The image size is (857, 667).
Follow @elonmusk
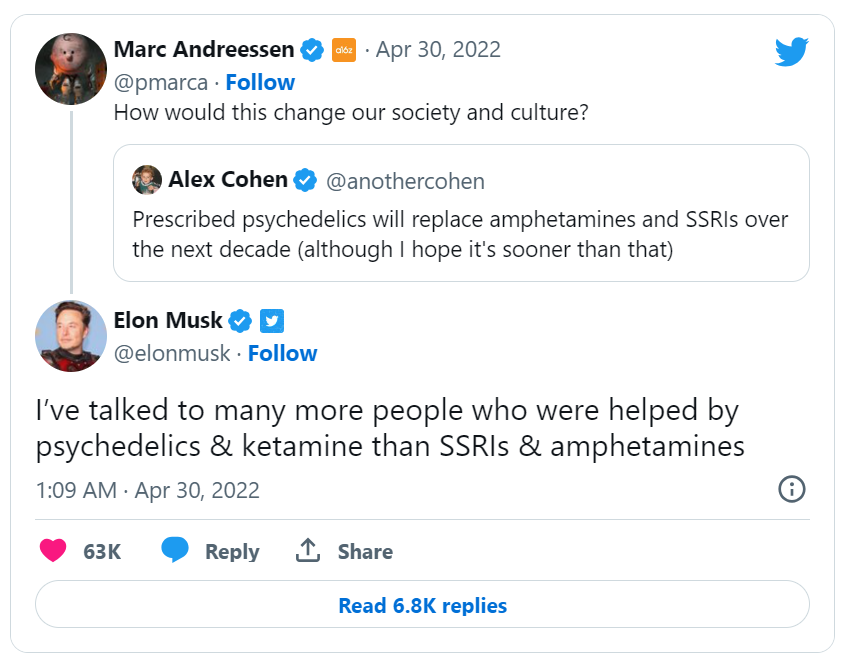283,353
